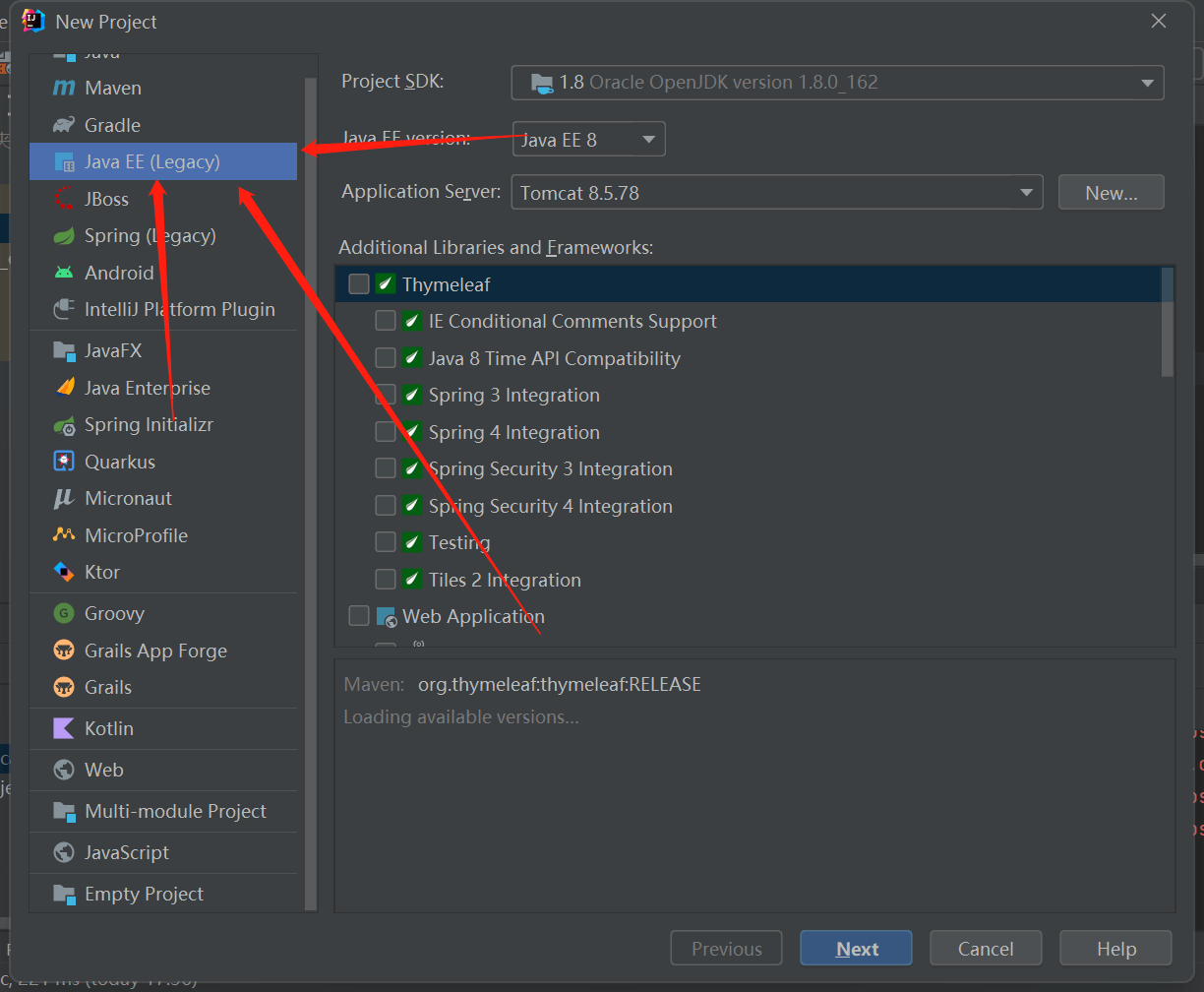Viewport: 1204px width, 992px height.
Task: Click the Previous button
Action: click(727, 949)
